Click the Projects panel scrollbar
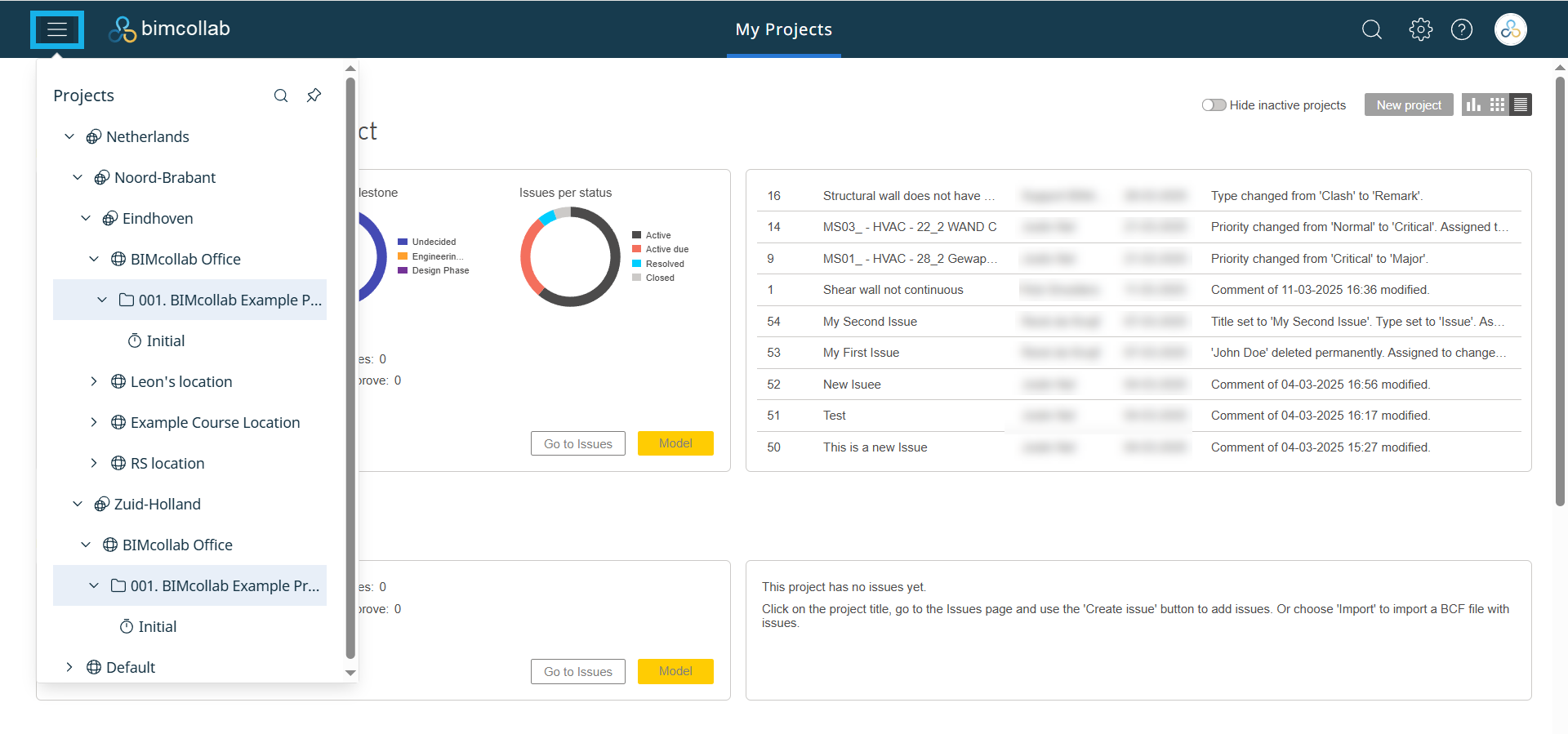Screen dimensions: 1568x734 [x=350, y=367]
